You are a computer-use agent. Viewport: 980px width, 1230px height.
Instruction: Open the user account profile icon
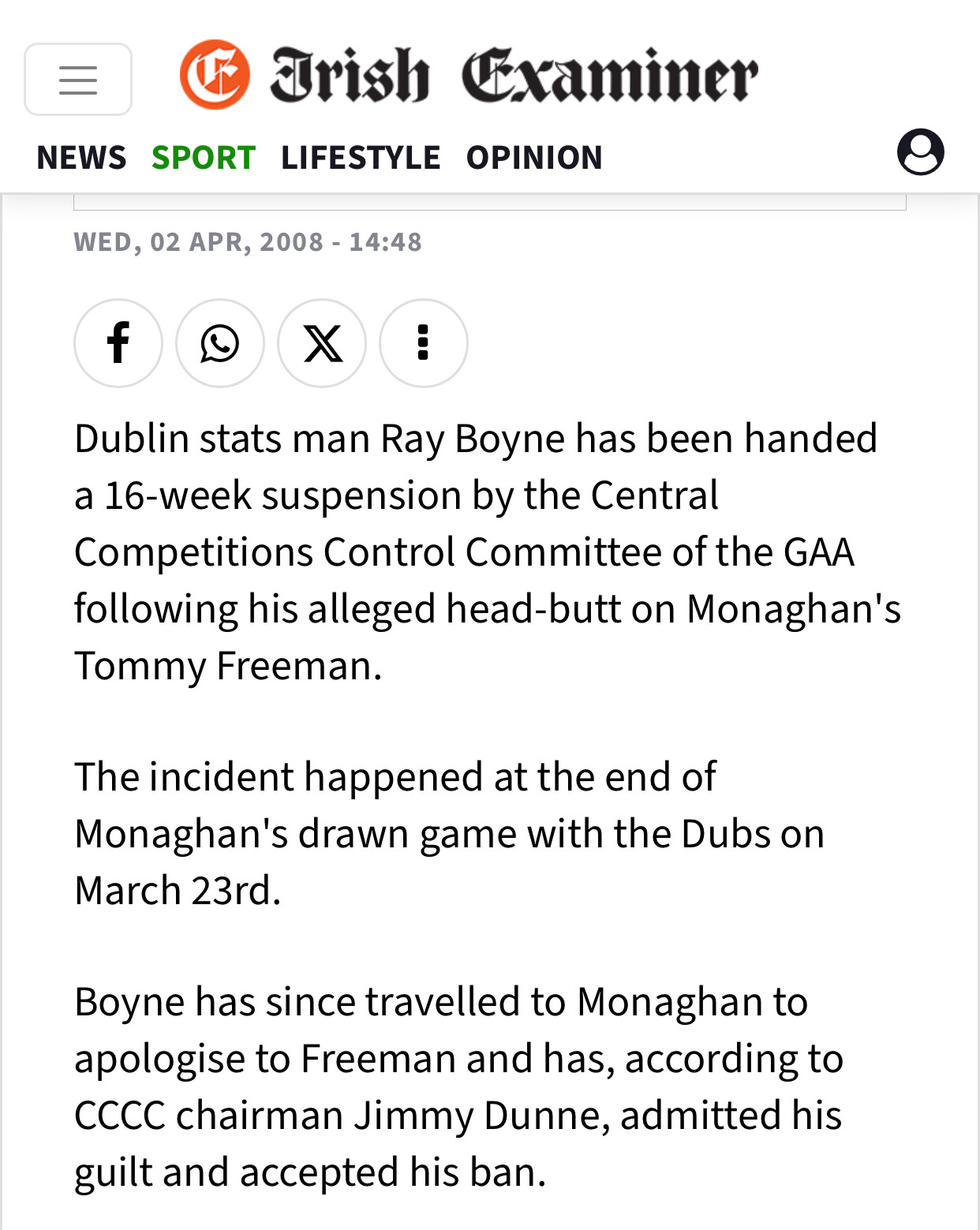click(920, 151)
